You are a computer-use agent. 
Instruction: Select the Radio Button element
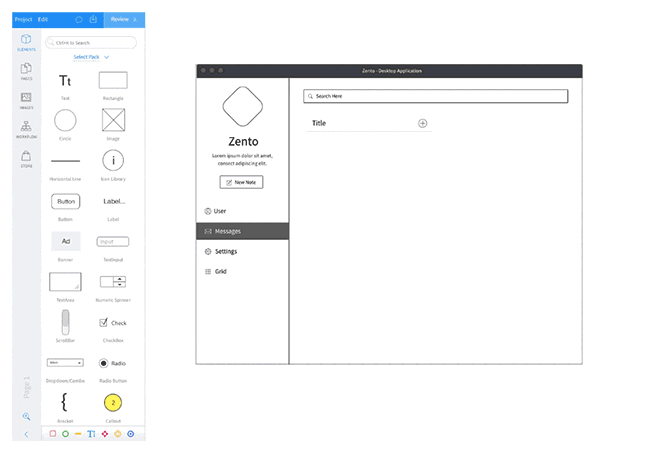pos(113,363)
